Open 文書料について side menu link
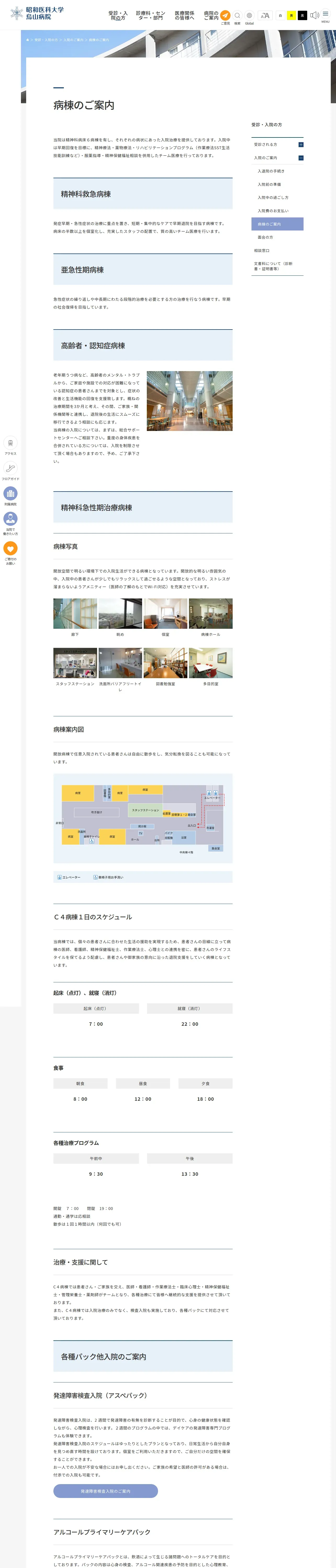Screen dimensions: 336x1568 (273, 266)
